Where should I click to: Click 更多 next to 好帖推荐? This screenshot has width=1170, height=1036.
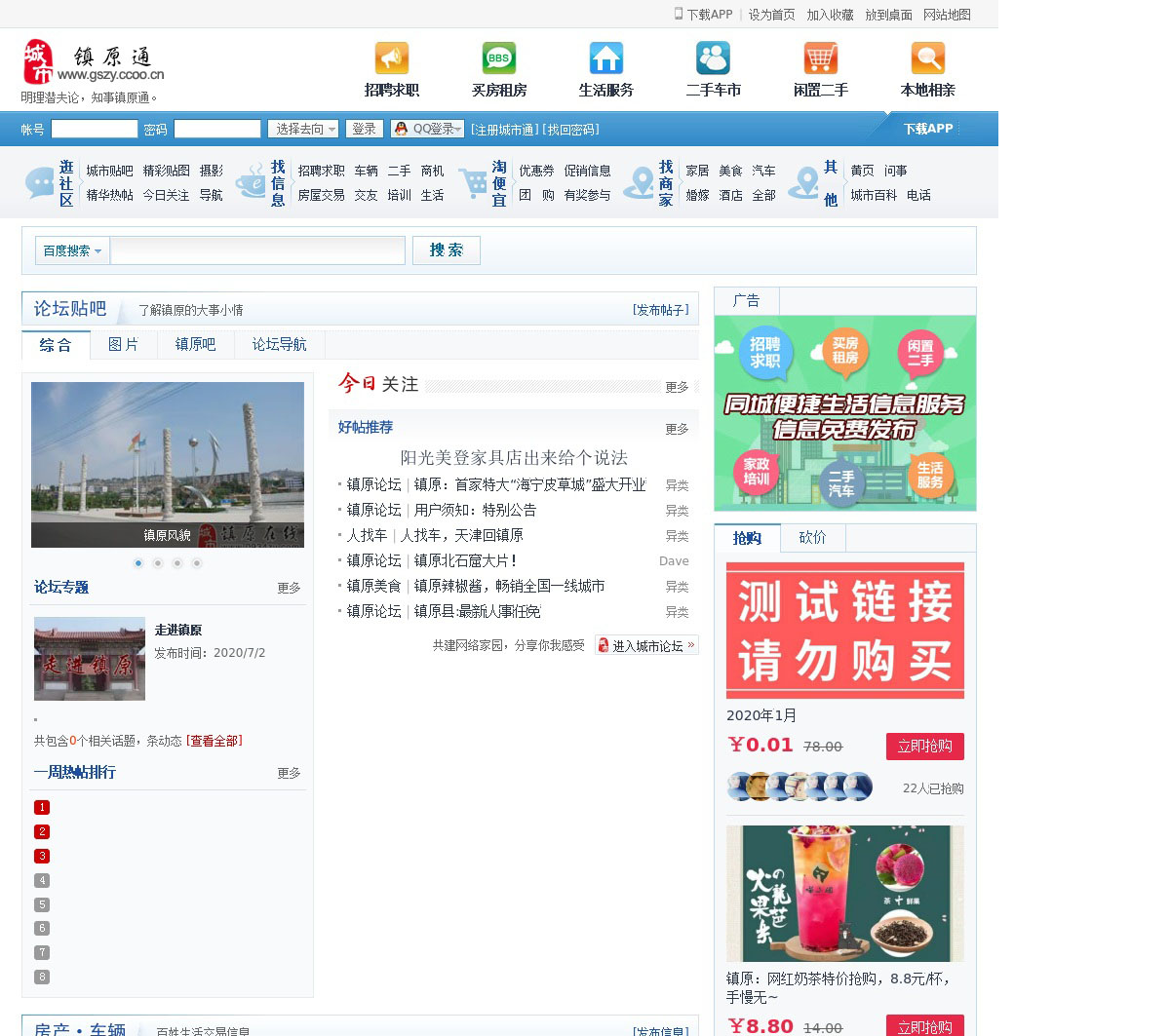pyautogui.click(x=677, y=429)
